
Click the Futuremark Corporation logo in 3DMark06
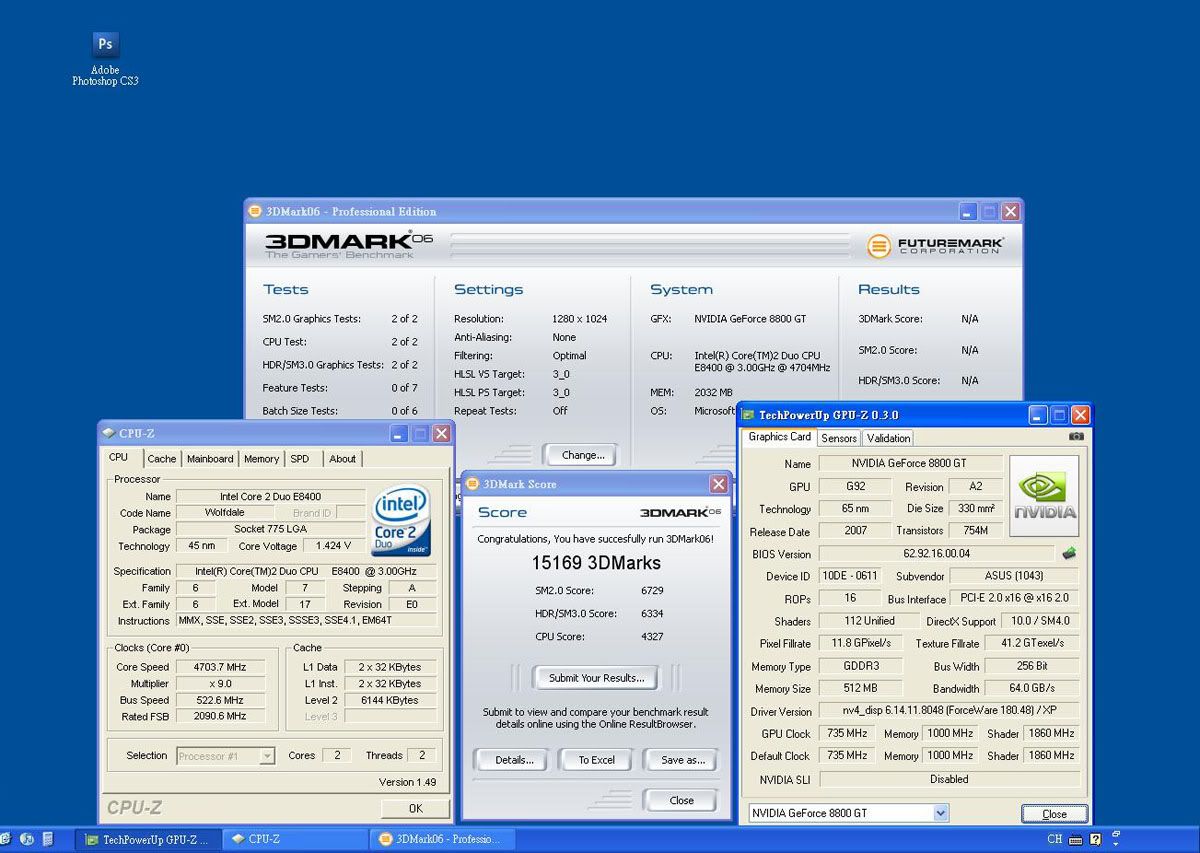click(x=935, y=245)
